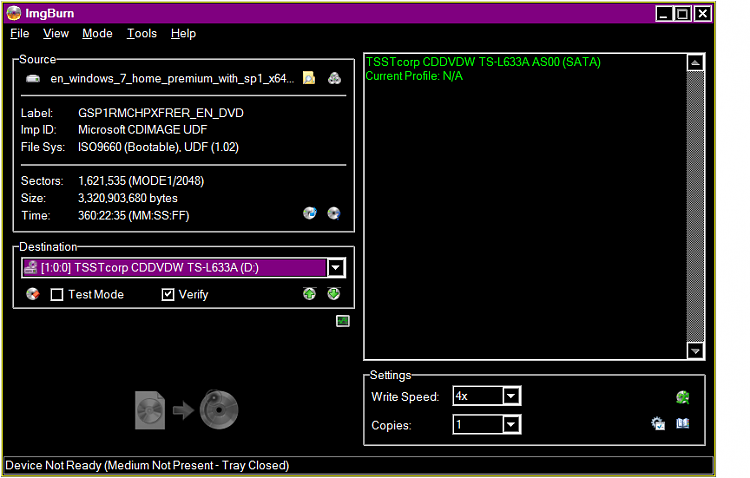Open the File menu
The height and width of the screenshot is (478, 750).
click(x=20, y=33)
